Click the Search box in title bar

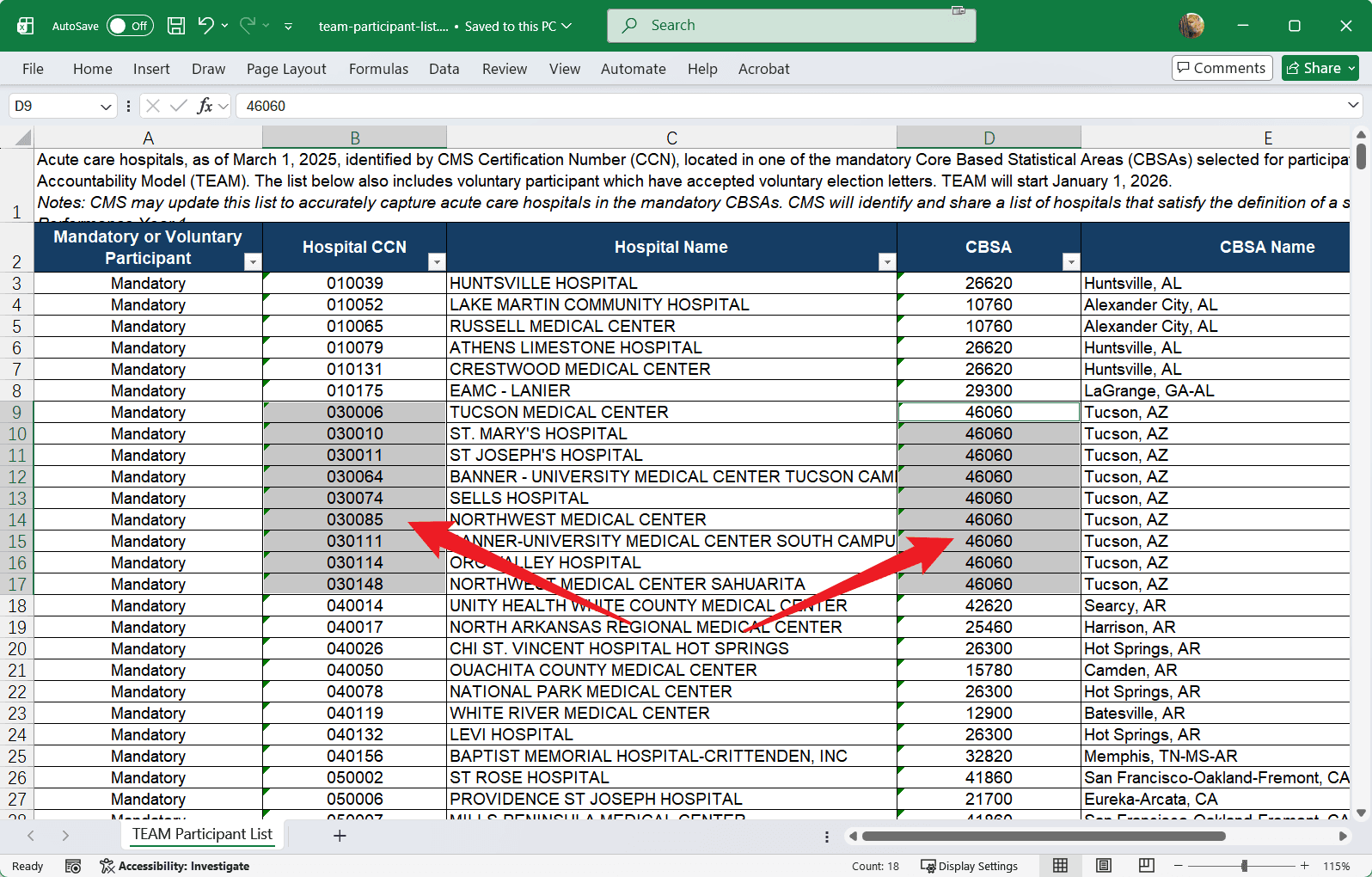pyautogui.click(x=792, y=26)
